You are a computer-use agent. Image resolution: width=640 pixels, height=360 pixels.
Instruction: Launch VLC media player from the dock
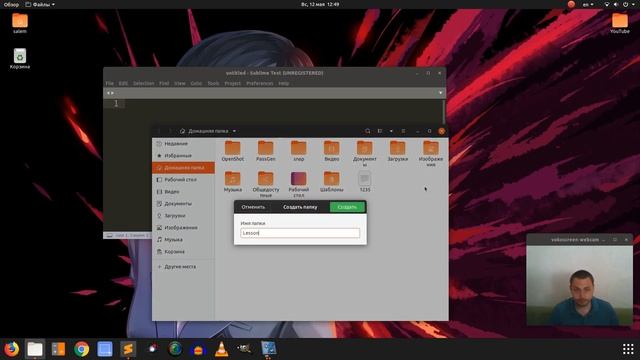(x=222, y=349)
